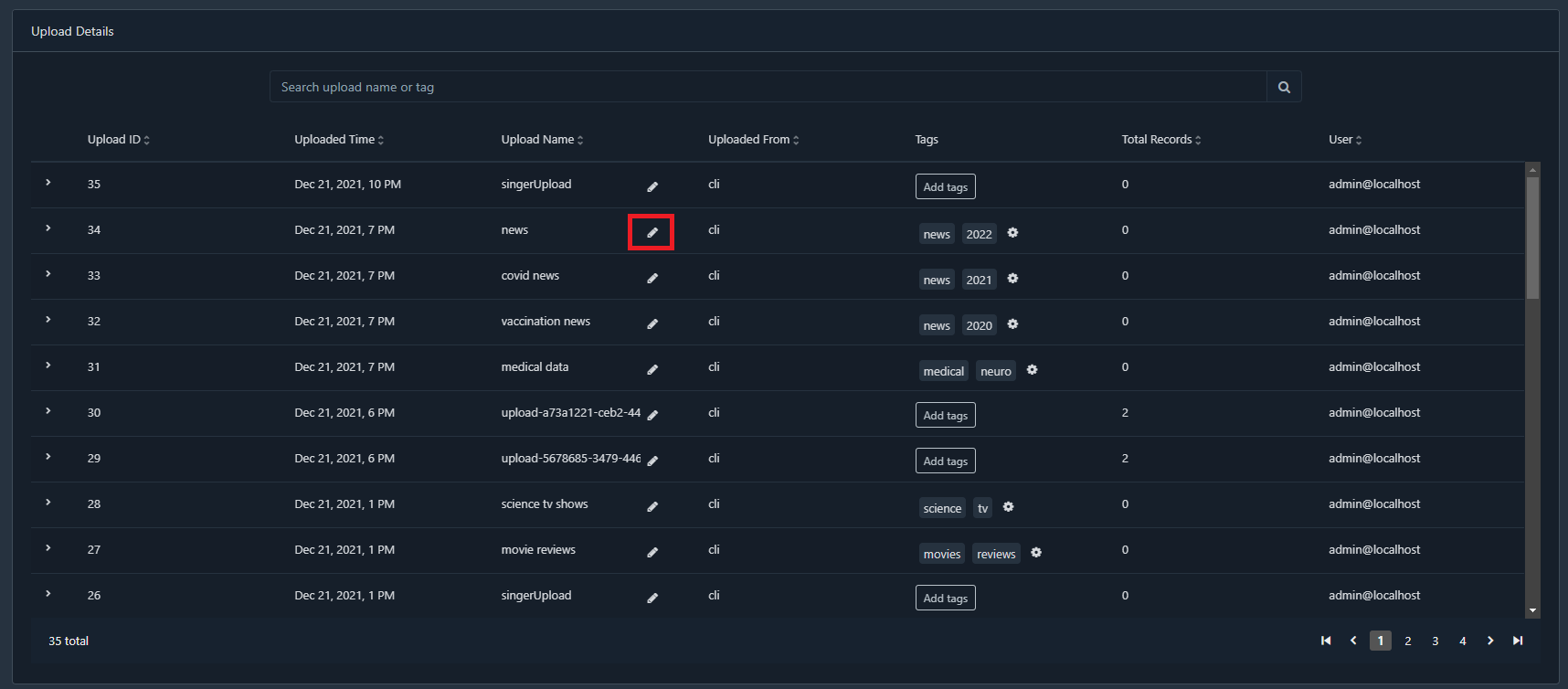Select current page 1 button
The width and height of the screenshot is (1568, 689).
point(1381,641)
